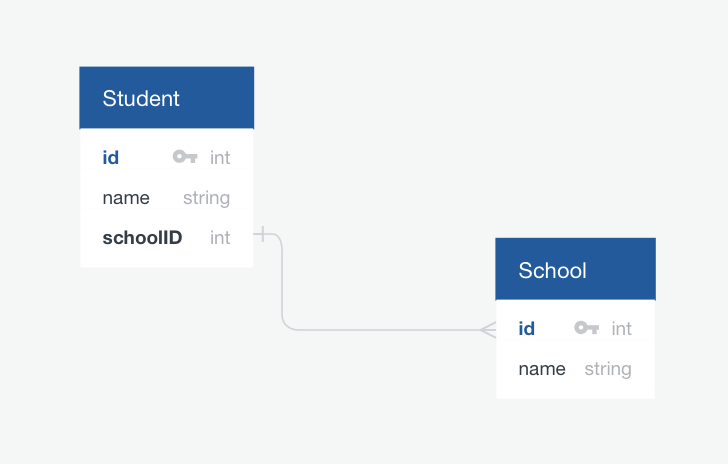The height and width of the screenshot is (464, 728).
Task: Click the name field in Student table
Action: (126, 197)
